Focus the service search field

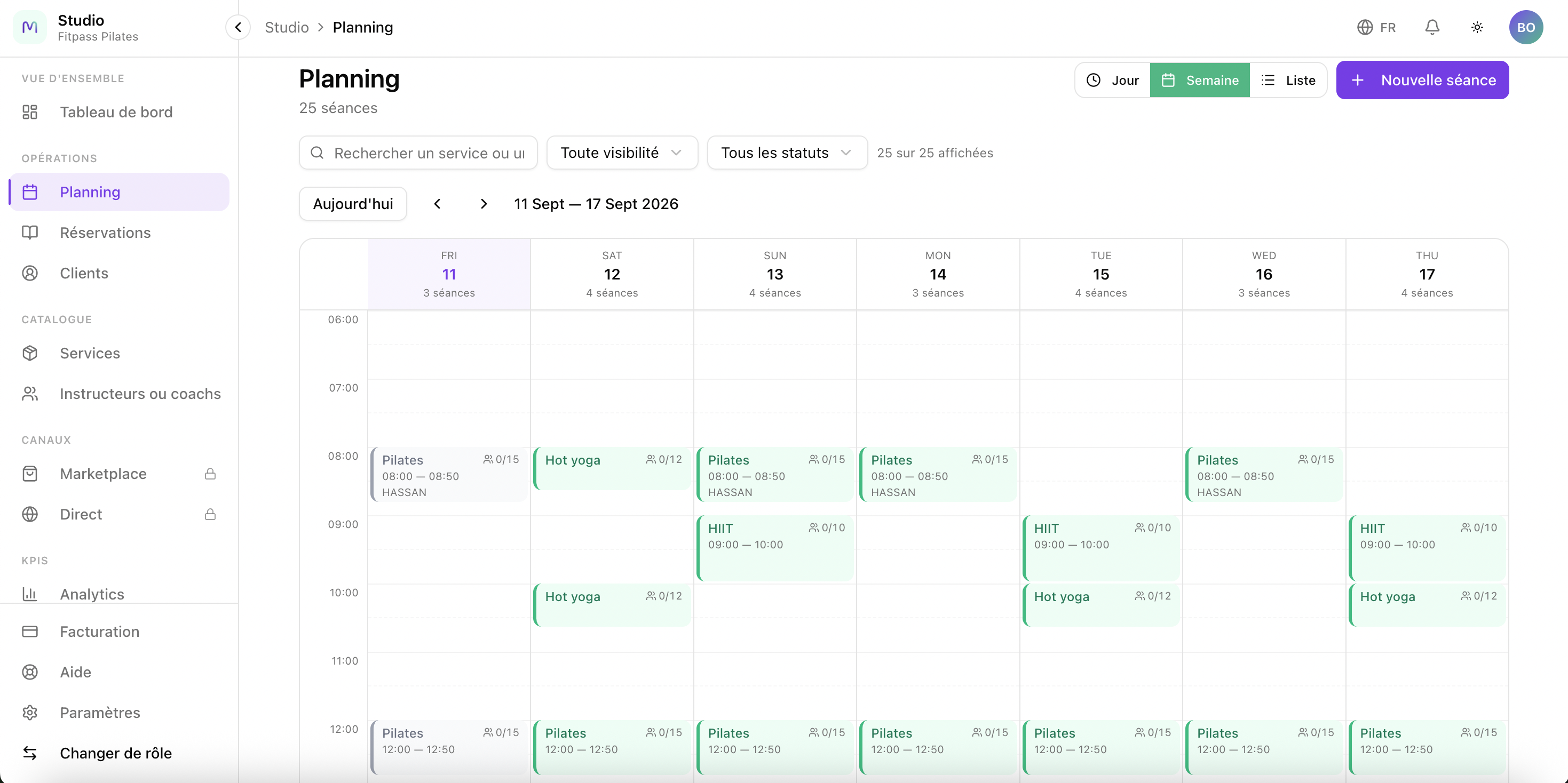click(x=418, y=153)
